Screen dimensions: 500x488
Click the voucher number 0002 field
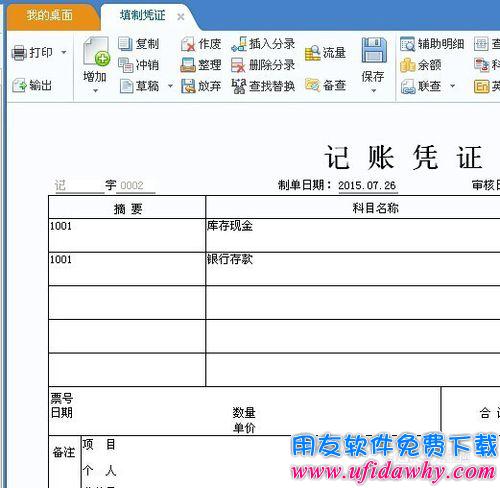point(136,185)
